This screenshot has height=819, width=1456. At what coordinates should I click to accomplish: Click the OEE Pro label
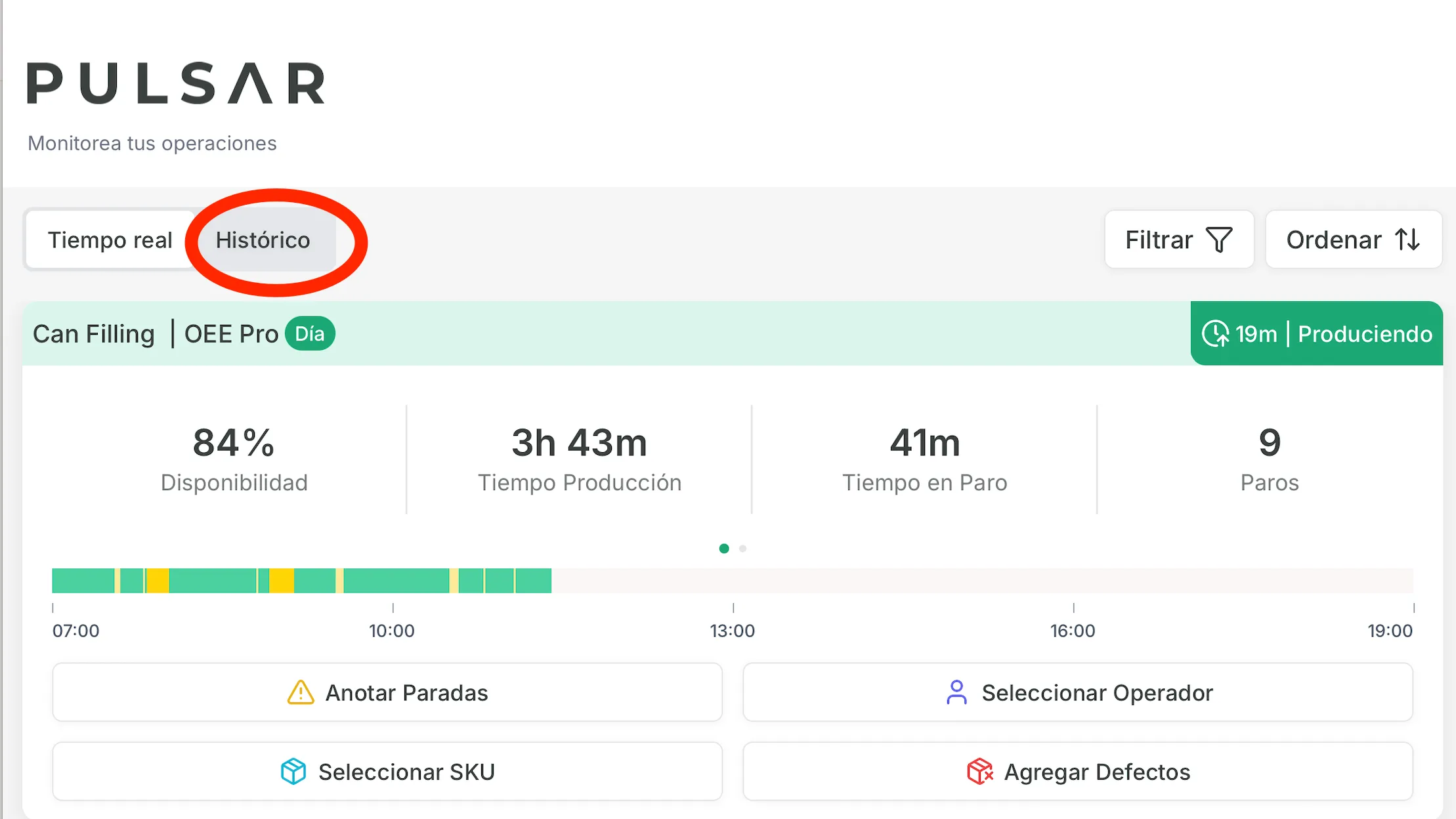(x=231, y=334)
